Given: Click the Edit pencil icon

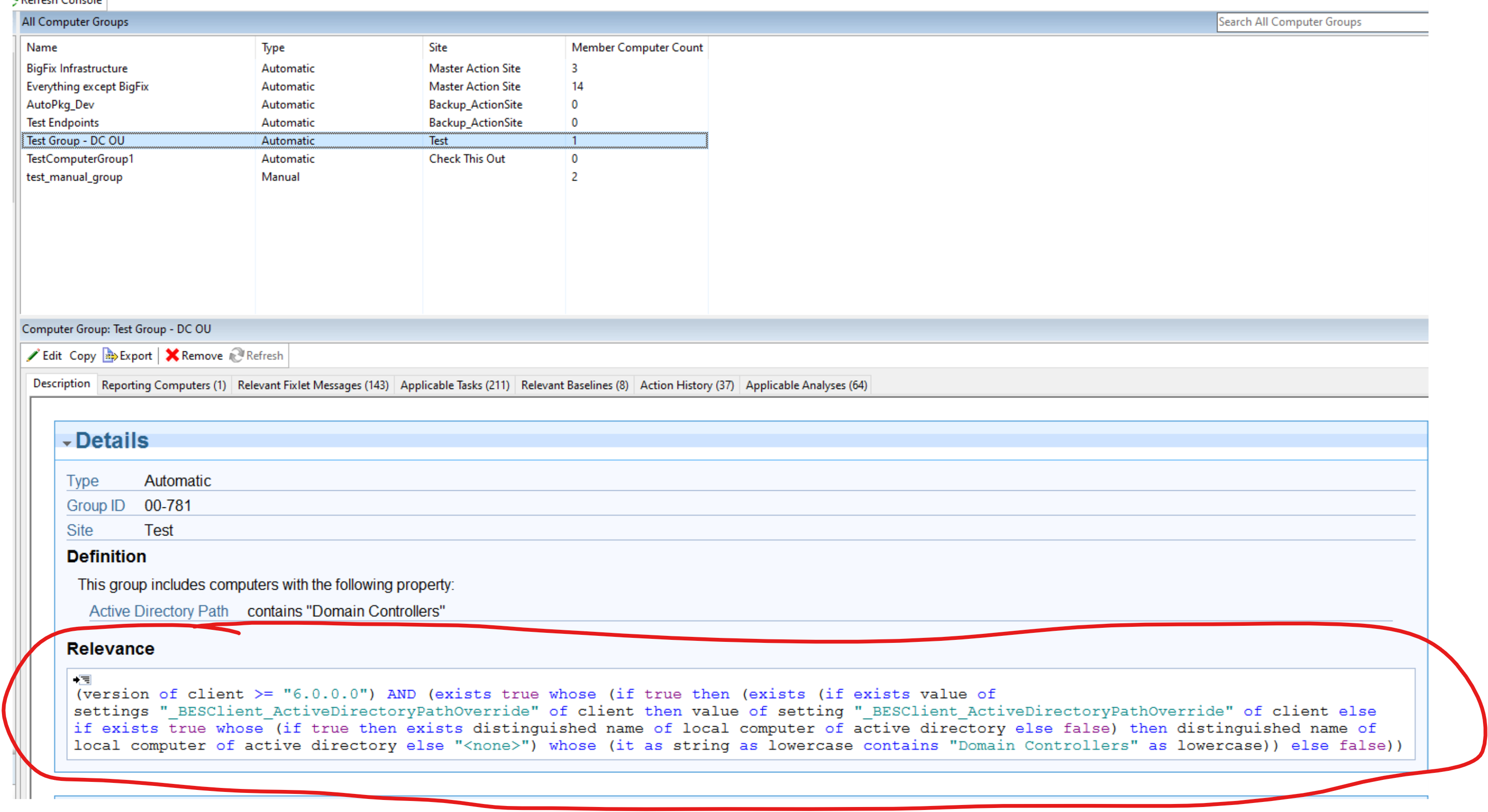Looking at the screenshot, I should tap(33, 355).
